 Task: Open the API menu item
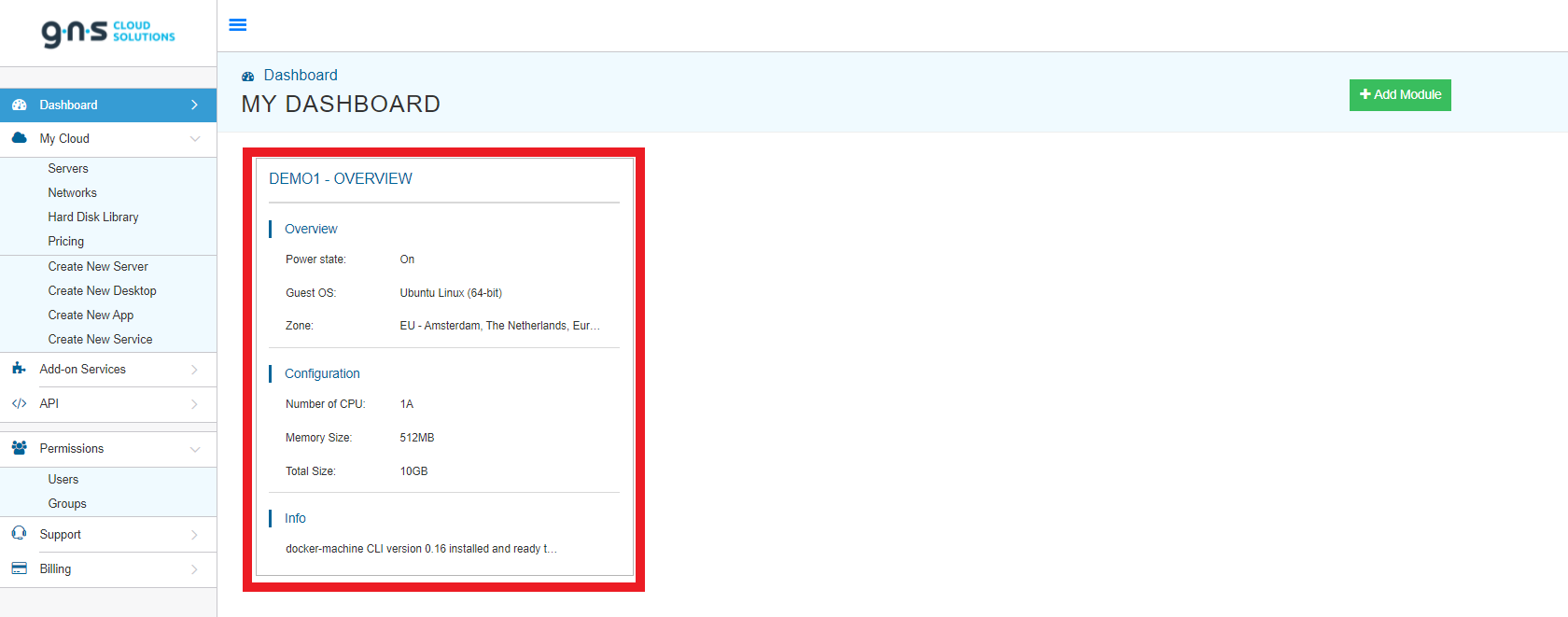pos(108,403)
